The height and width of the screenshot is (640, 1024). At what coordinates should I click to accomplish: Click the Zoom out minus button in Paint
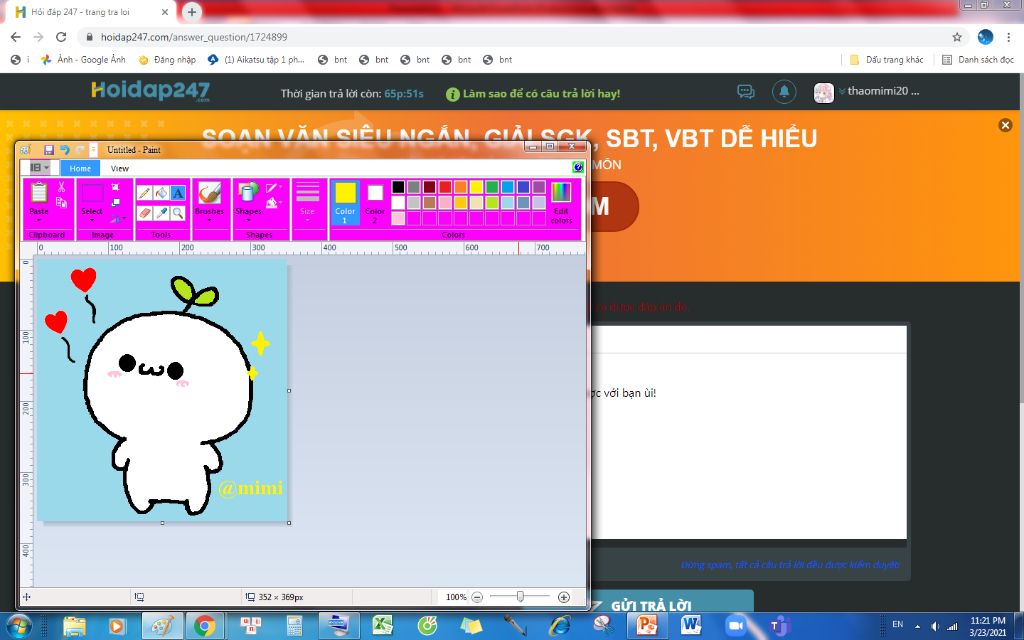(x=477, y=597)
